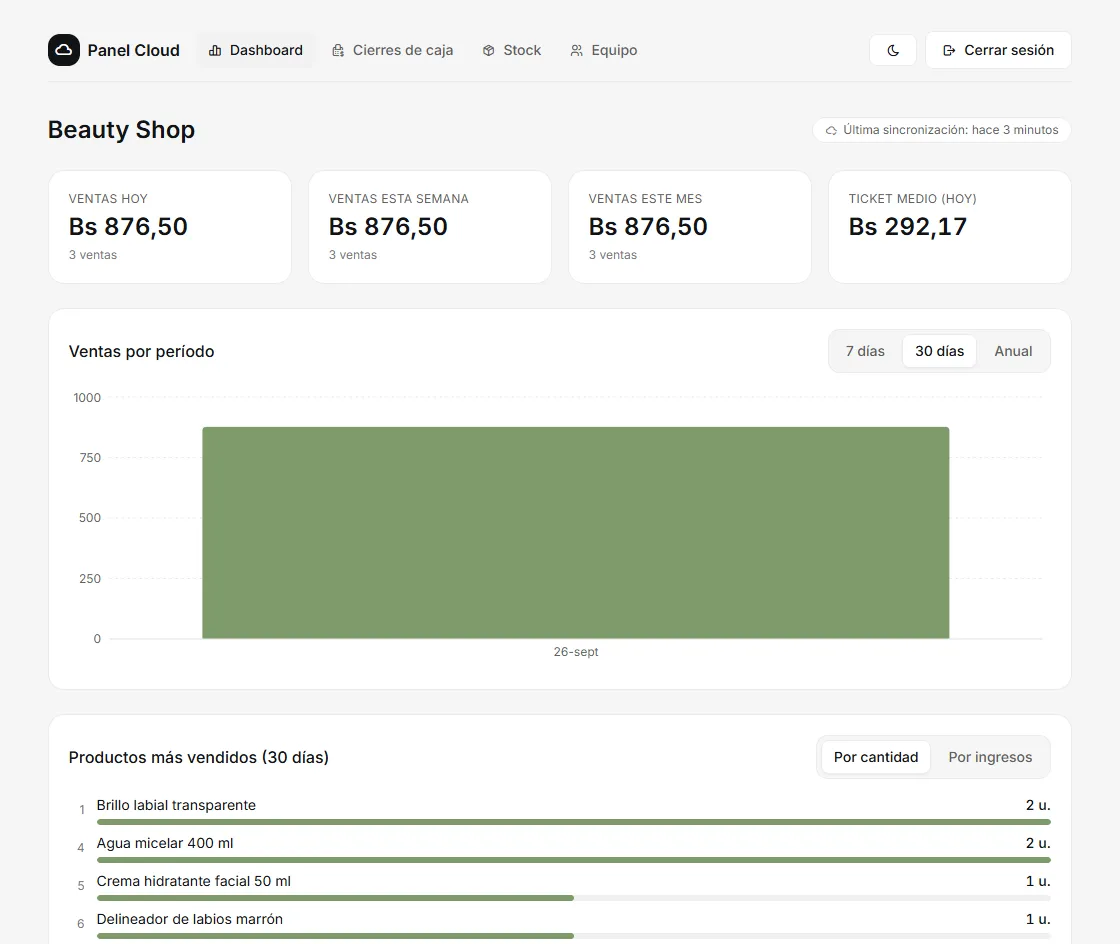Open the Dashboard nav item
This screenshot has height=944, width=1120.
coord(255,50)
